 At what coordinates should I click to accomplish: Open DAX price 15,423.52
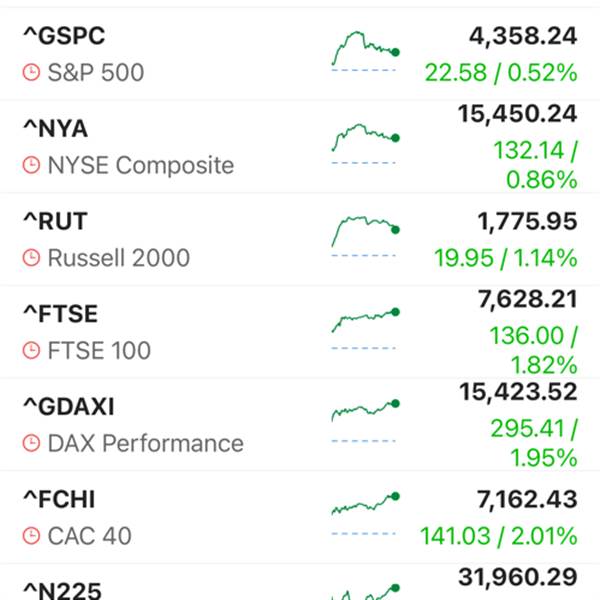pyautogui.click(x=518, y=392)
